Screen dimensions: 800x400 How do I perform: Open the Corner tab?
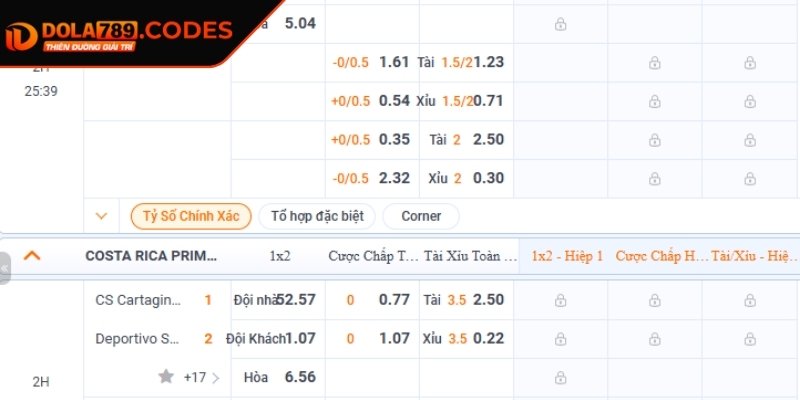tap(421, 216)
